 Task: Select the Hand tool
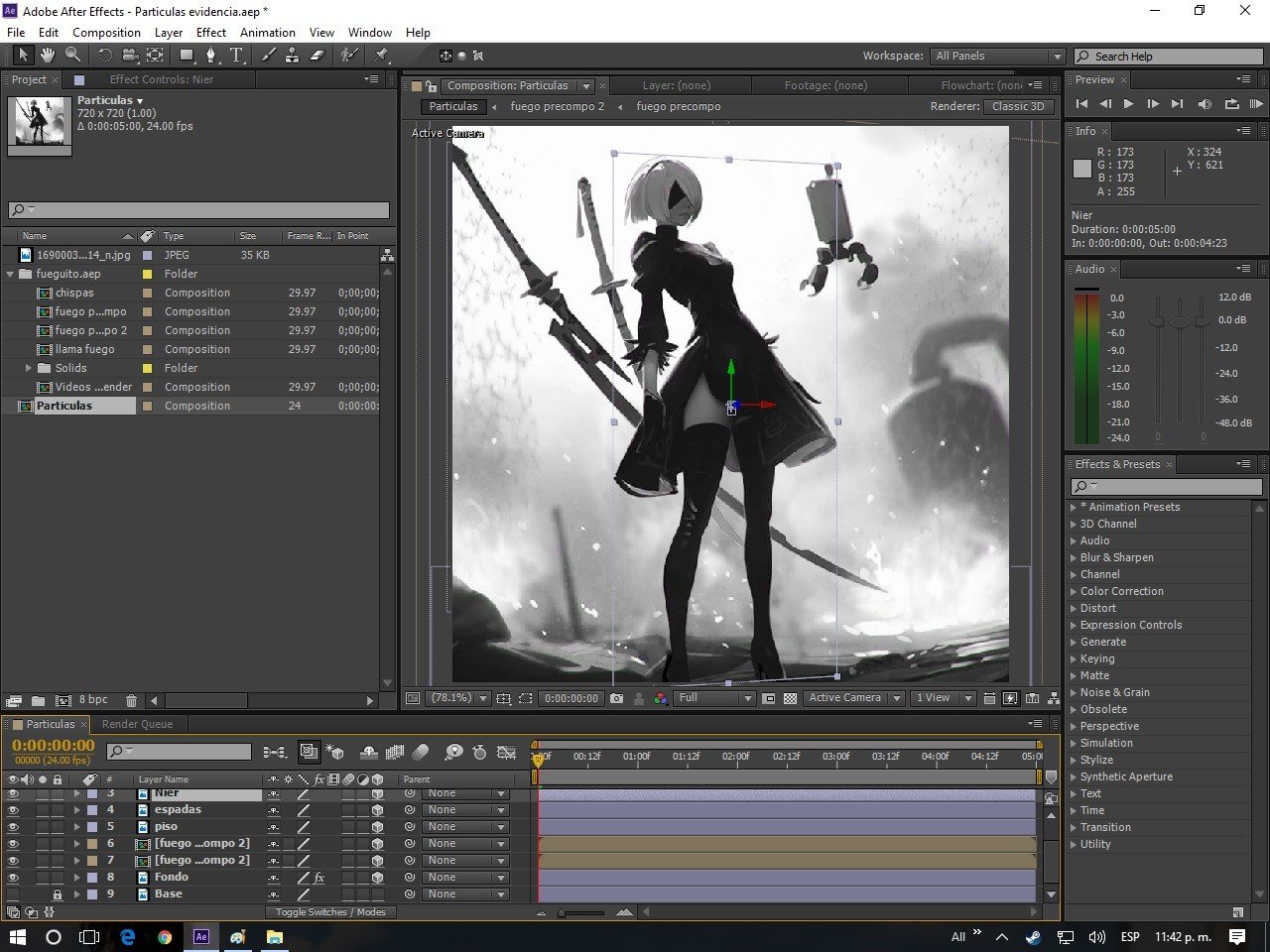point(47,55)
